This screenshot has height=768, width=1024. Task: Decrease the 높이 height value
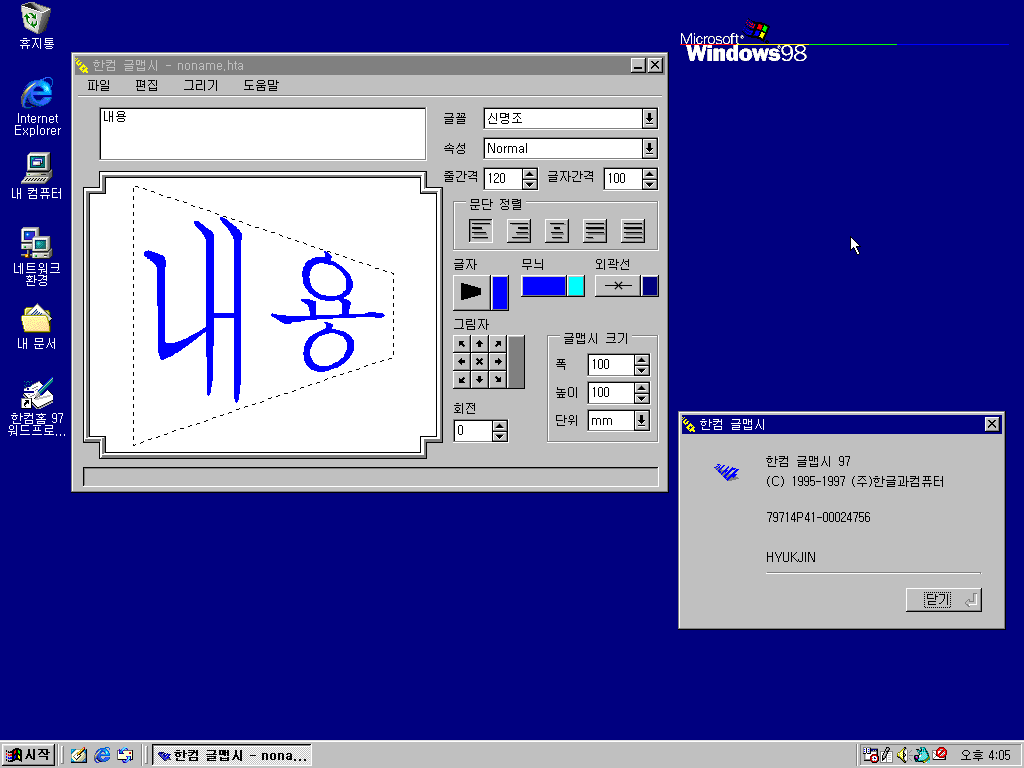point(641,398)
